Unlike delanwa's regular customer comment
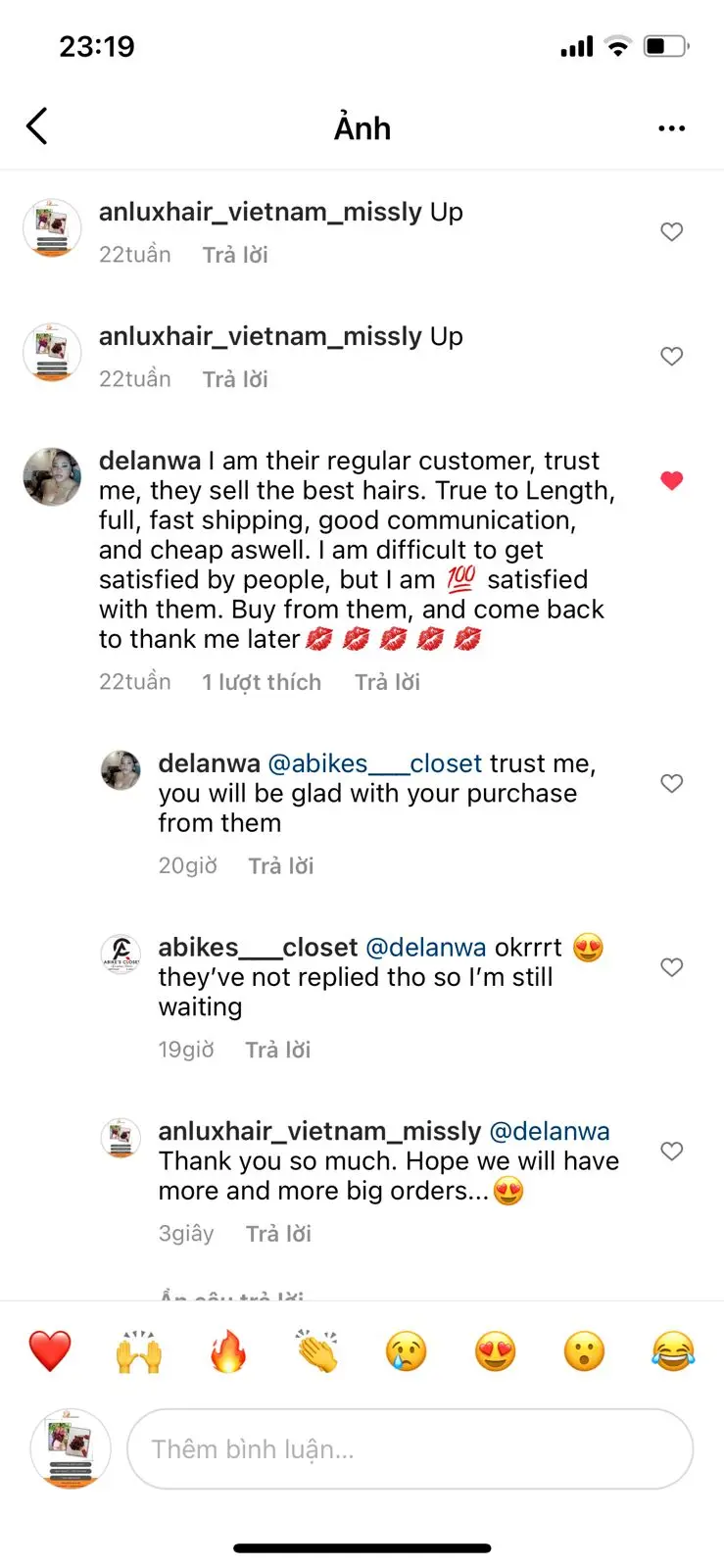Image resolution: width=724 pixels, height=1568 pixels. [x=671, y=480]
